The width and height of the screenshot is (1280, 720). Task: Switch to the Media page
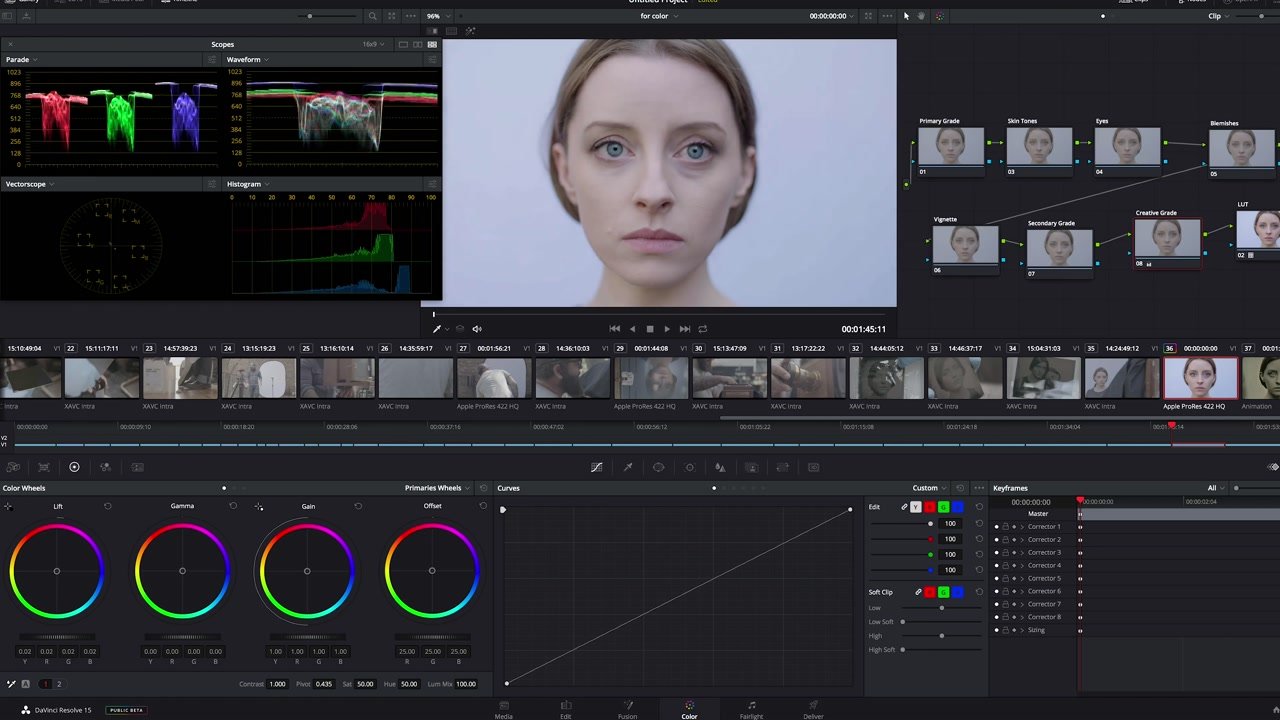(504, 710)
